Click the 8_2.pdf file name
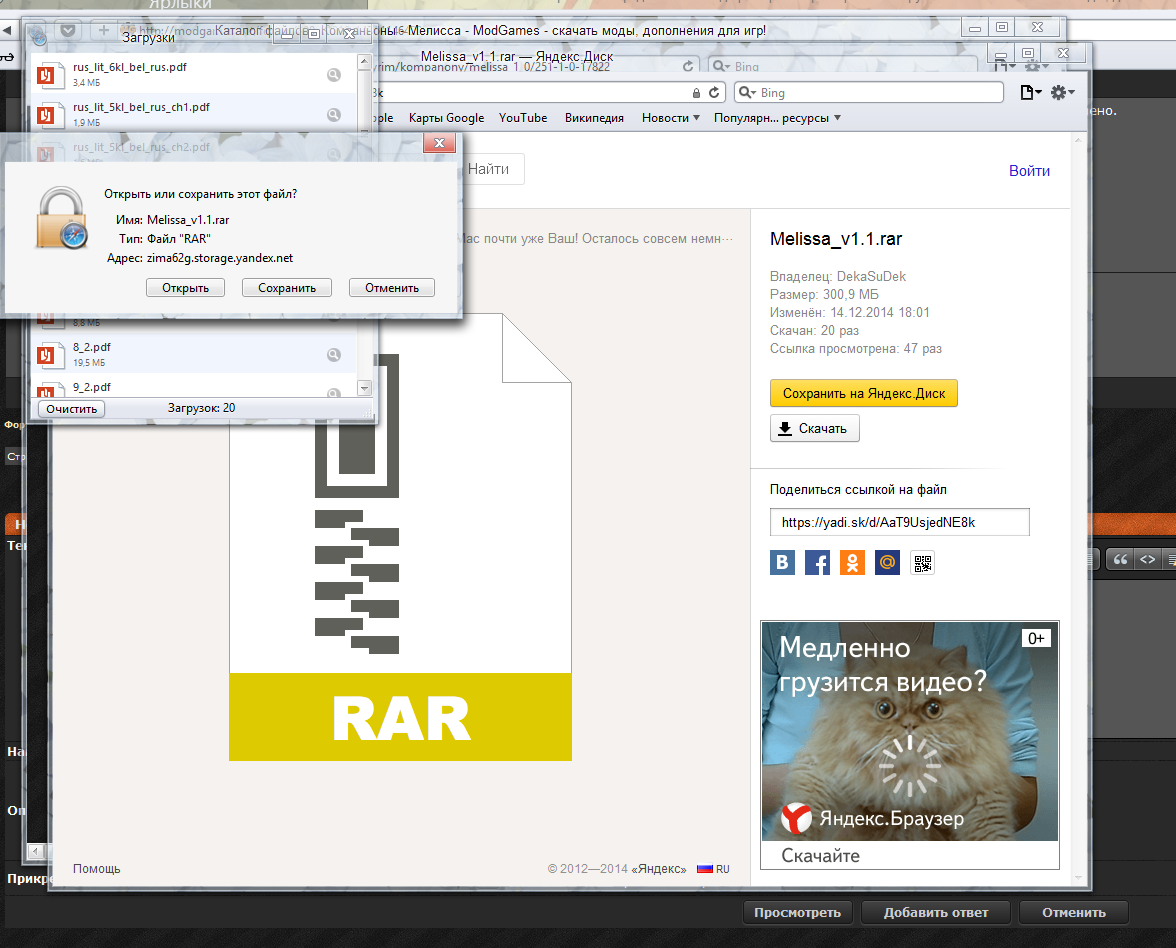Image resolution: width=1176 pixels, height=948 pixels. (92, 347)
